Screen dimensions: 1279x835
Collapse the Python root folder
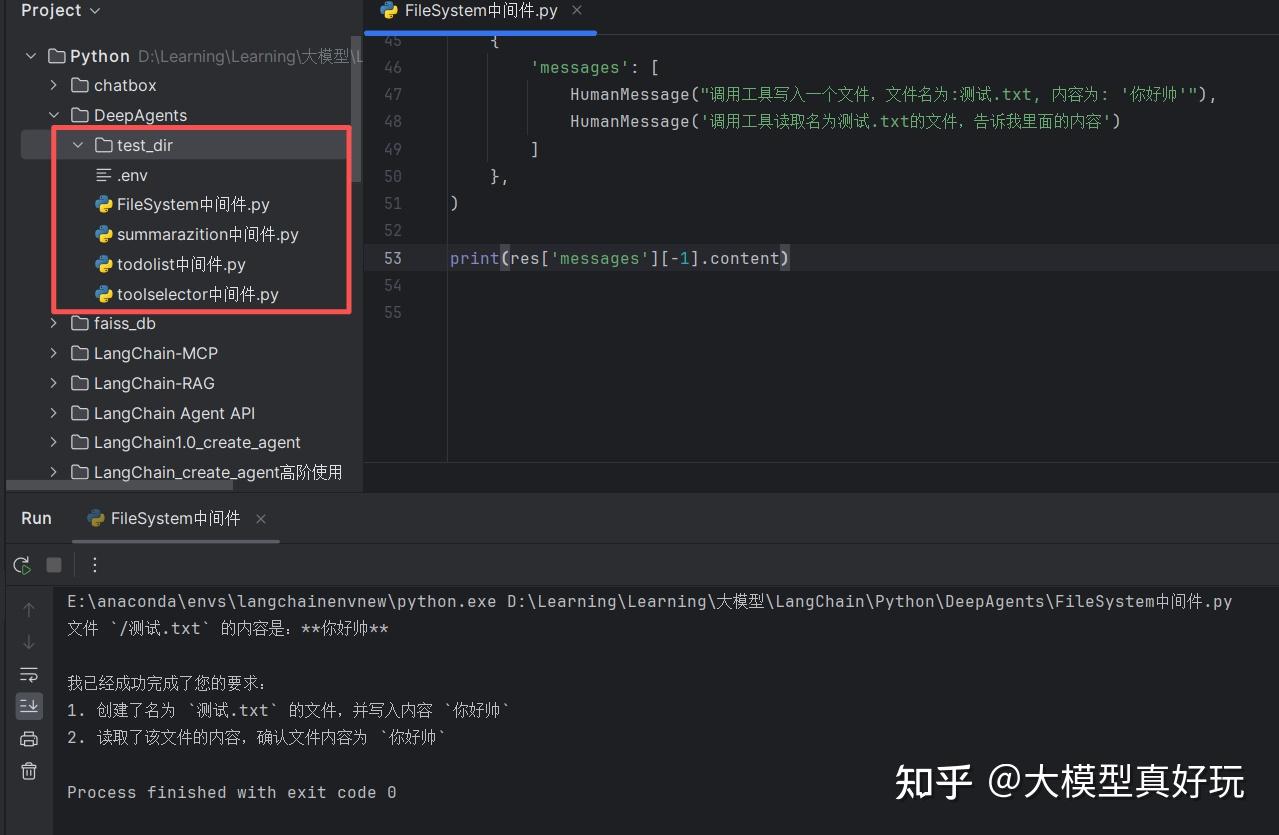coord(31,56)
